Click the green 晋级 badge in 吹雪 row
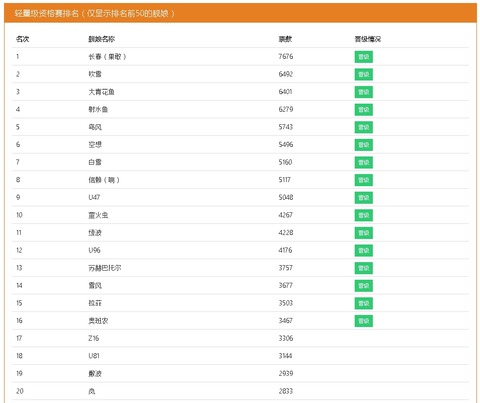 click(x=363, y=74)
